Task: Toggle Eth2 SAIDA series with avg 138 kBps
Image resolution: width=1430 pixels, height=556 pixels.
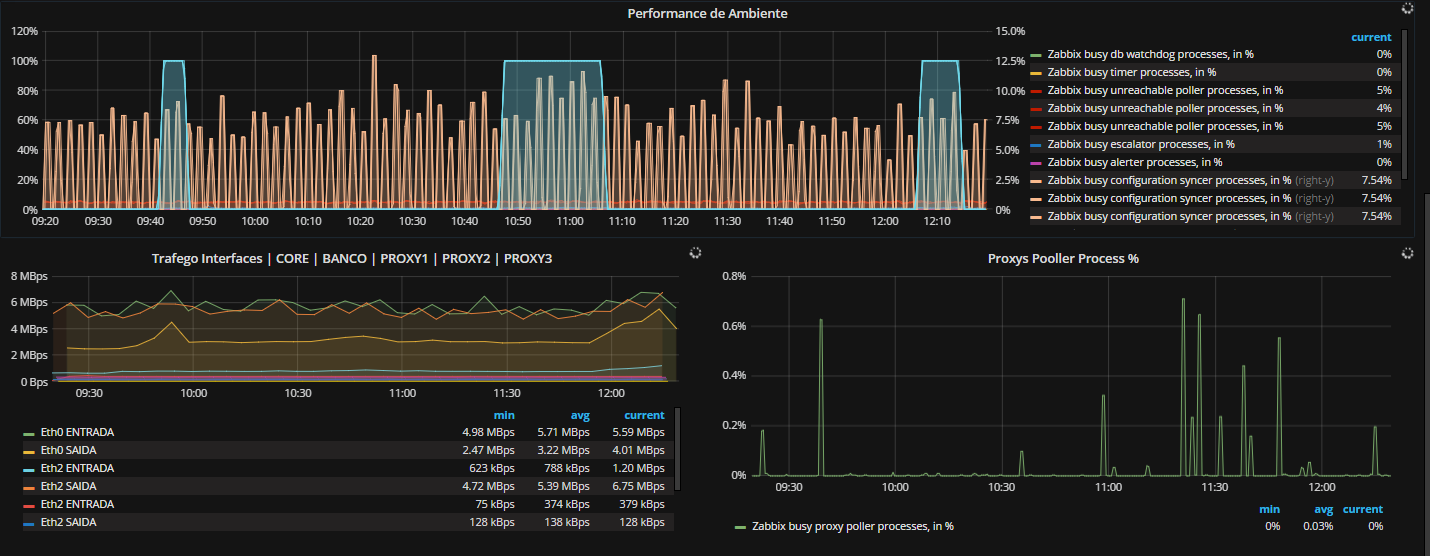Action: point(69,522)
